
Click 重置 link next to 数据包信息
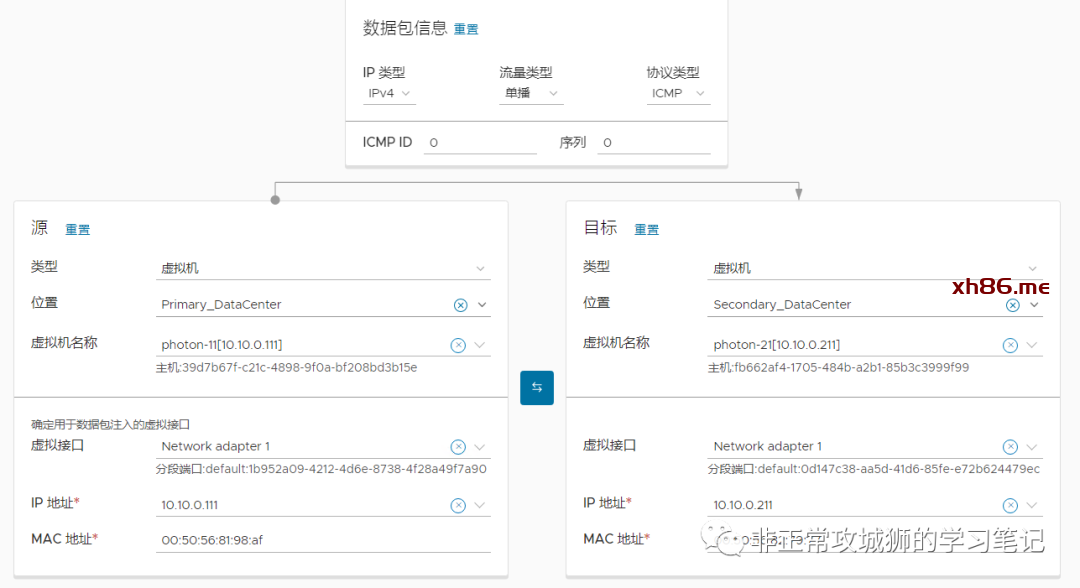(466, 30)
